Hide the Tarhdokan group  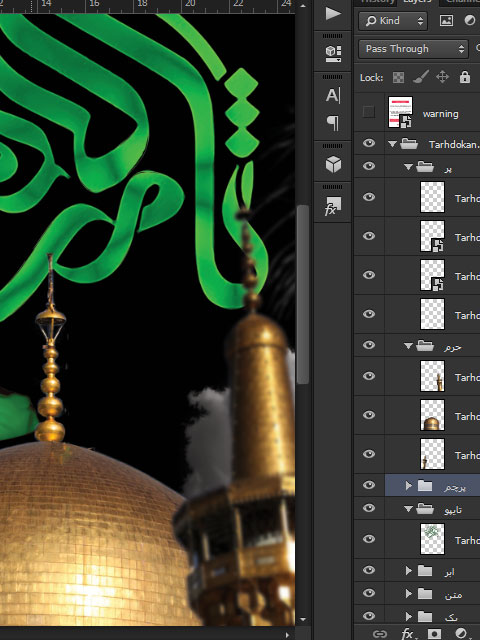pos(369,143)
